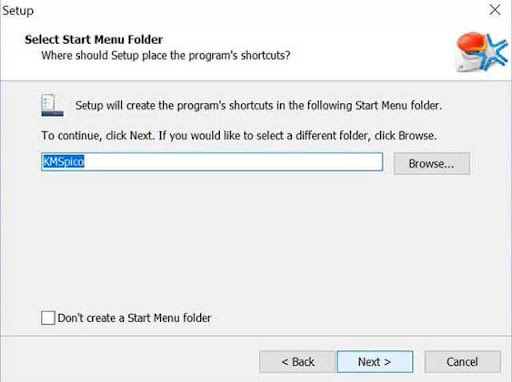Tick the Don't create a Start Menu folder checkbox

pyautogui.click(x=48, y=318)
